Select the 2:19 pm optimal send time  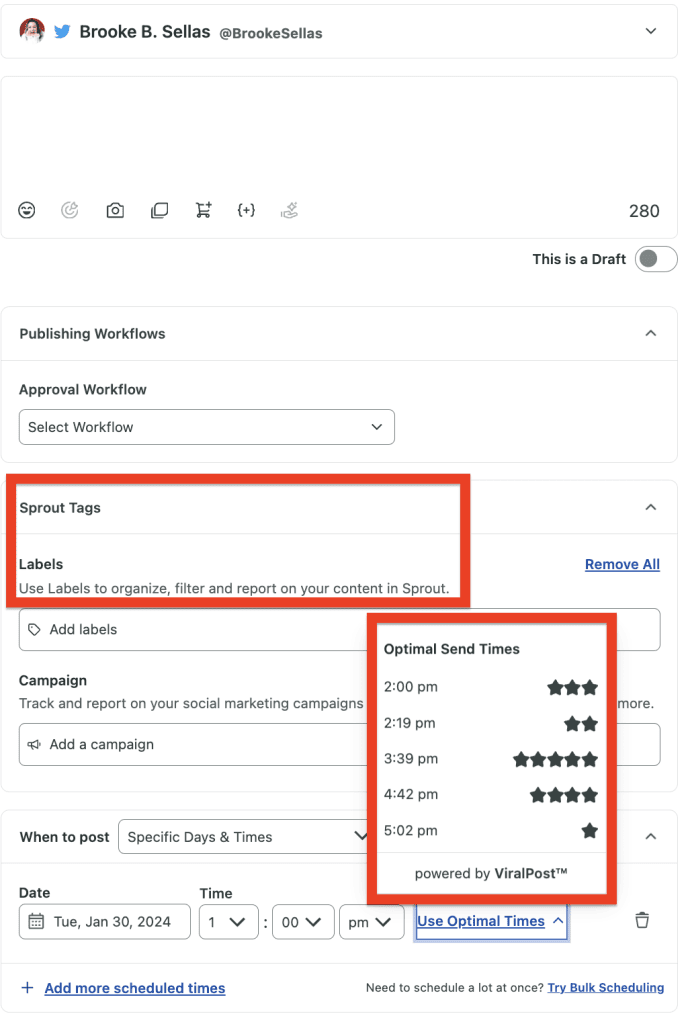pos(491,723)
